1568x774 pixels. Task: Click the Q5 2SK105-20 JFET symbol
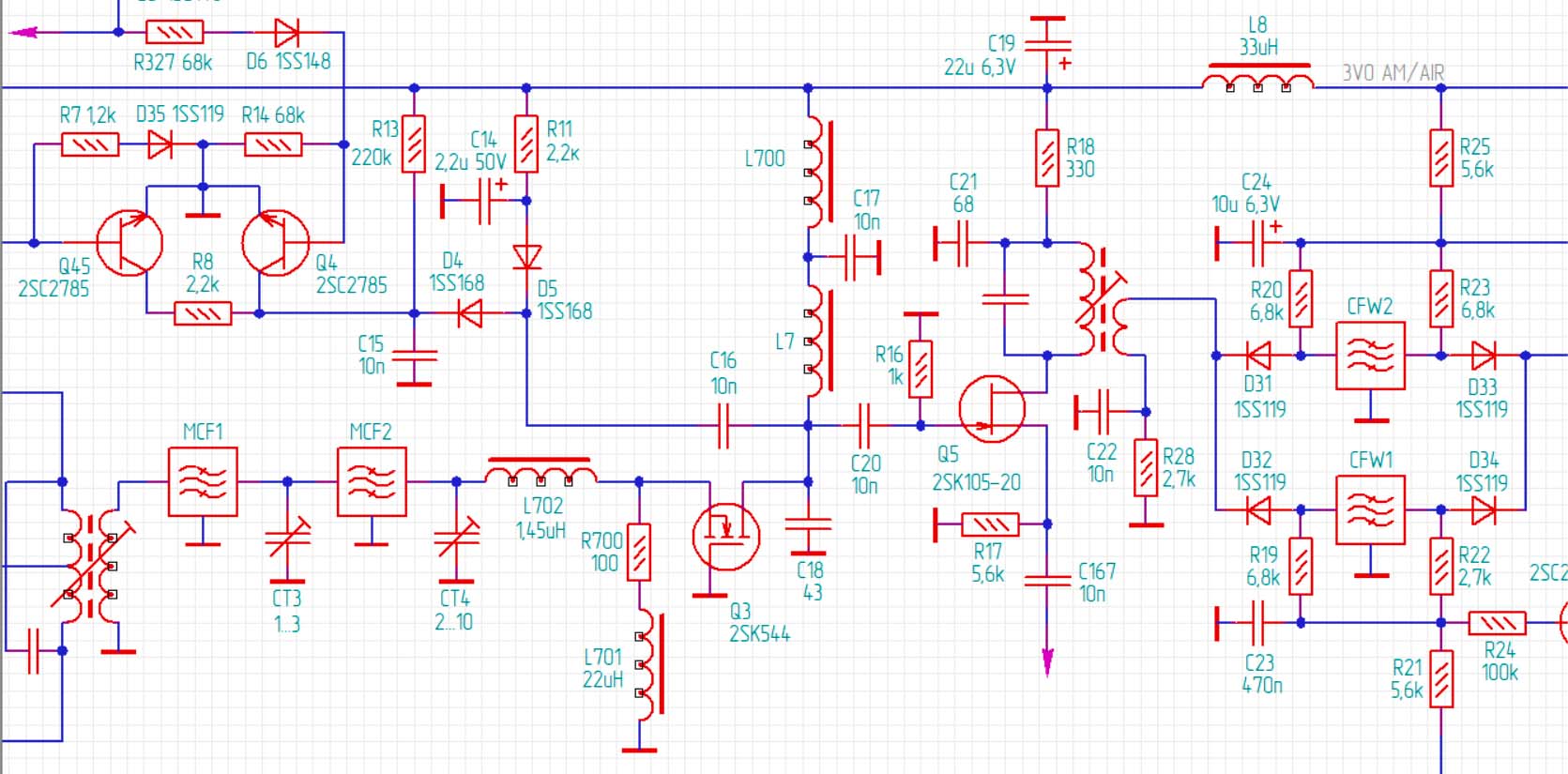point(991,409)
